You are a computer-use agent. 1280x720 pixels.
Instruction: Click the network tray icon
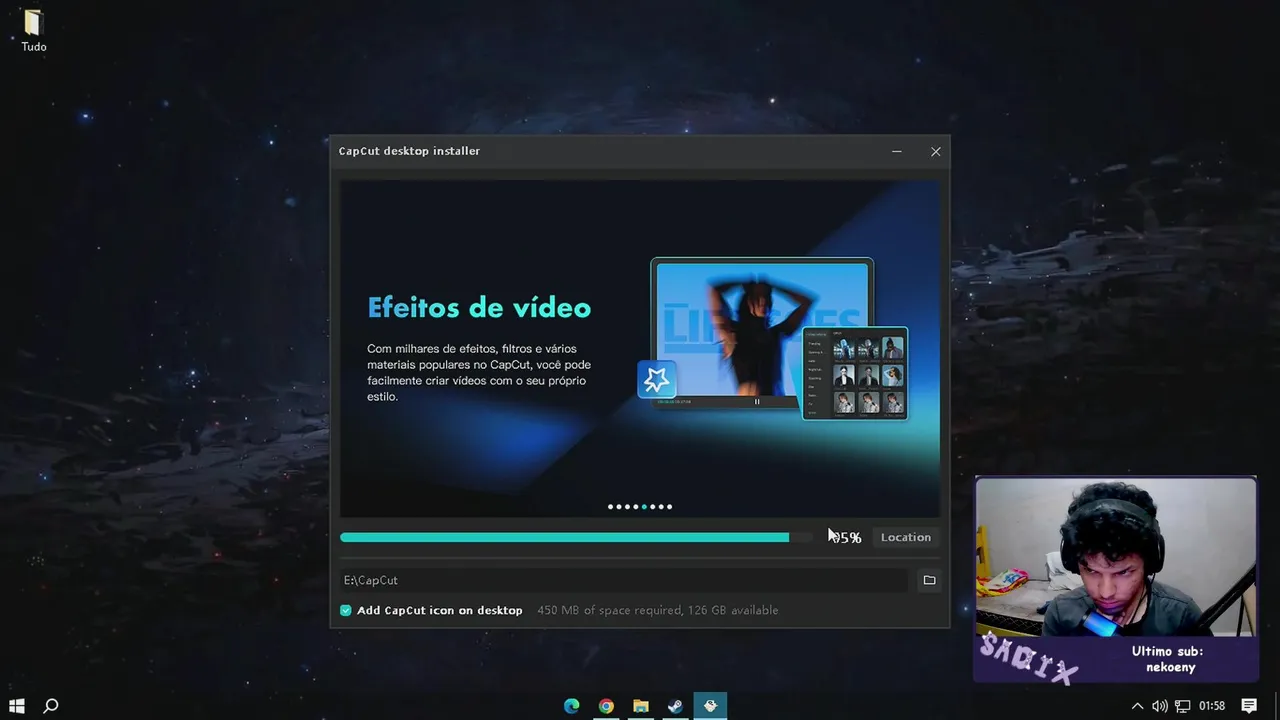[1182, 706]
